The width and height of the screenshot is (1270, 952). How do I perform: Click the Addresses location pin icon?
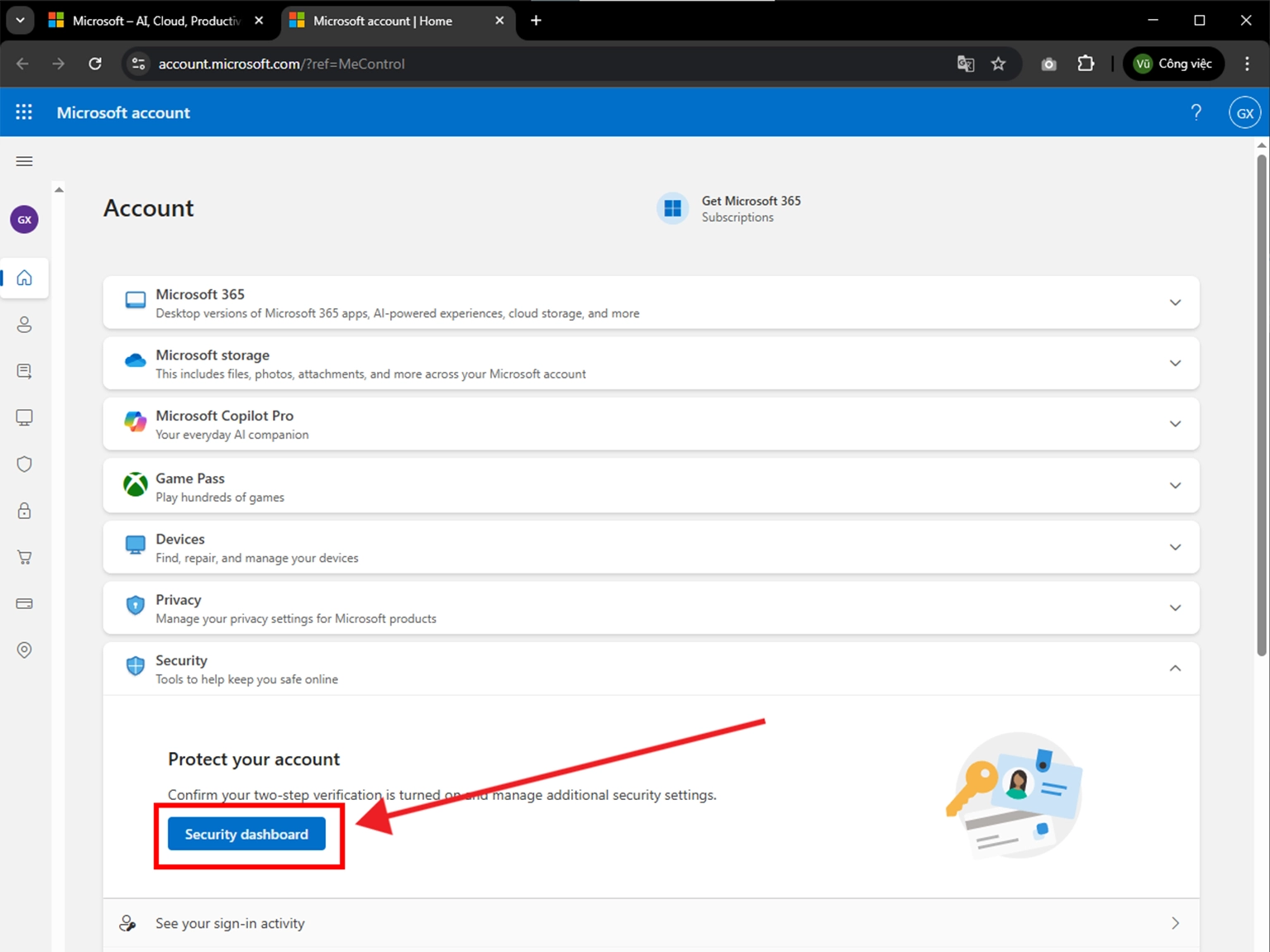click(x=24, y=650)
